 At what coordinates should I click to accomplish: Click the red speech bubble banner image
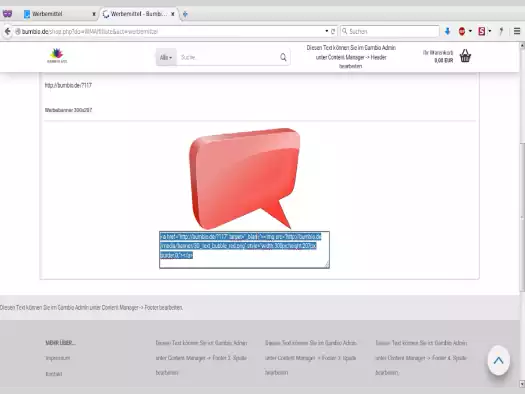(245, 178)
